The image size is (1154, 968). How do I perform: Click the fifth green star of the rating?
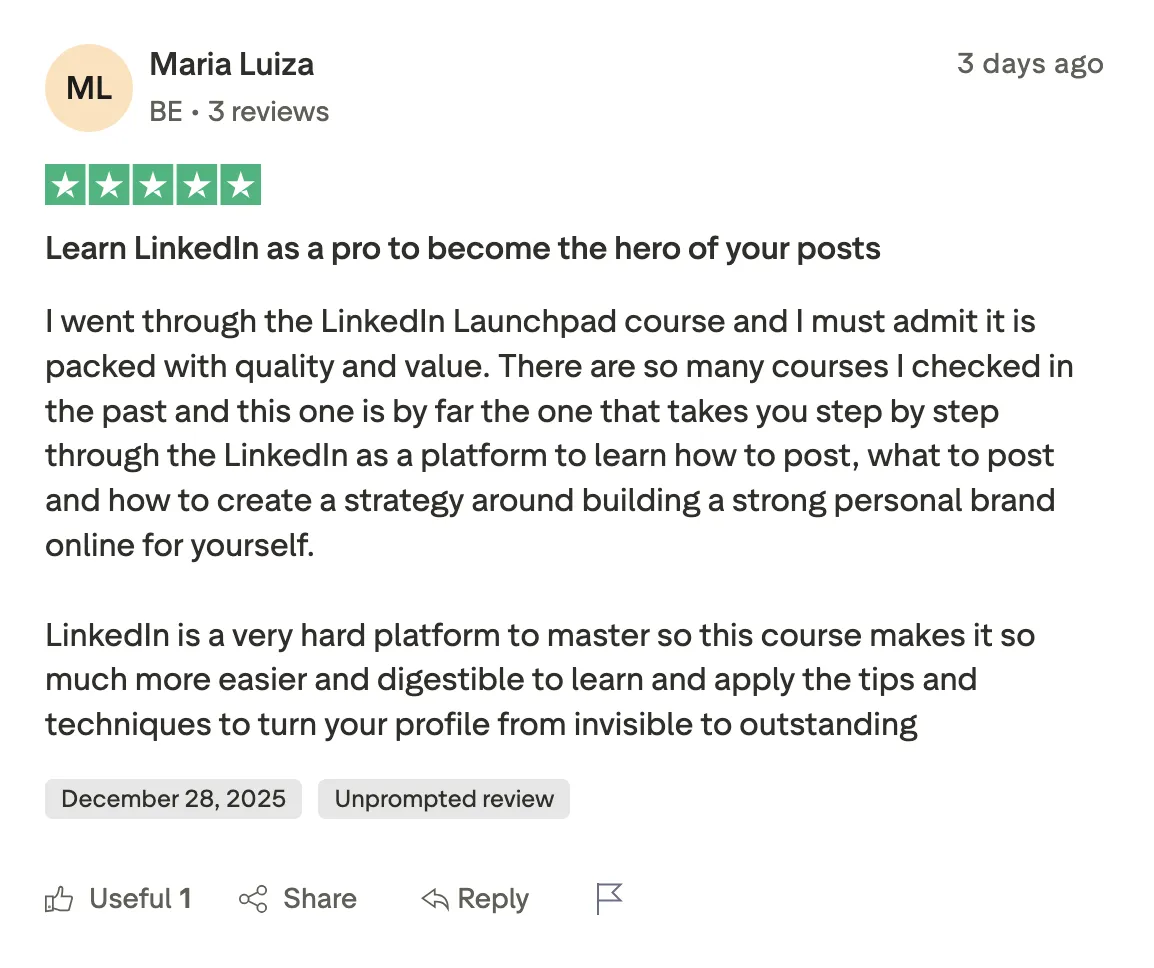pyautogui.click(x=240, y=184)
